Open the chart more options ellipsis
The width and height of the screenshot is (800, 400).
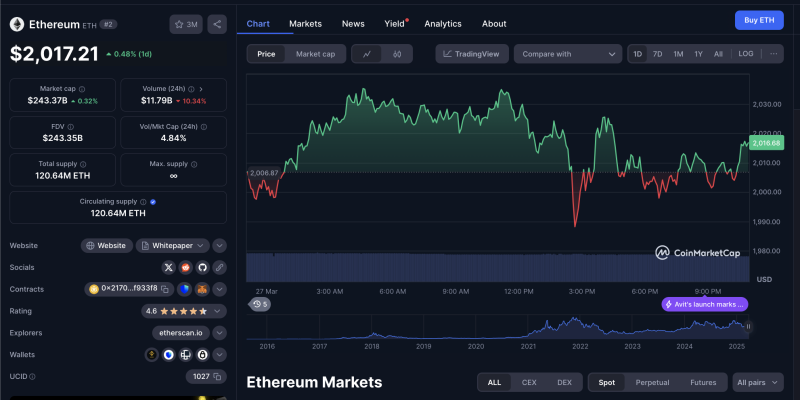773,54
